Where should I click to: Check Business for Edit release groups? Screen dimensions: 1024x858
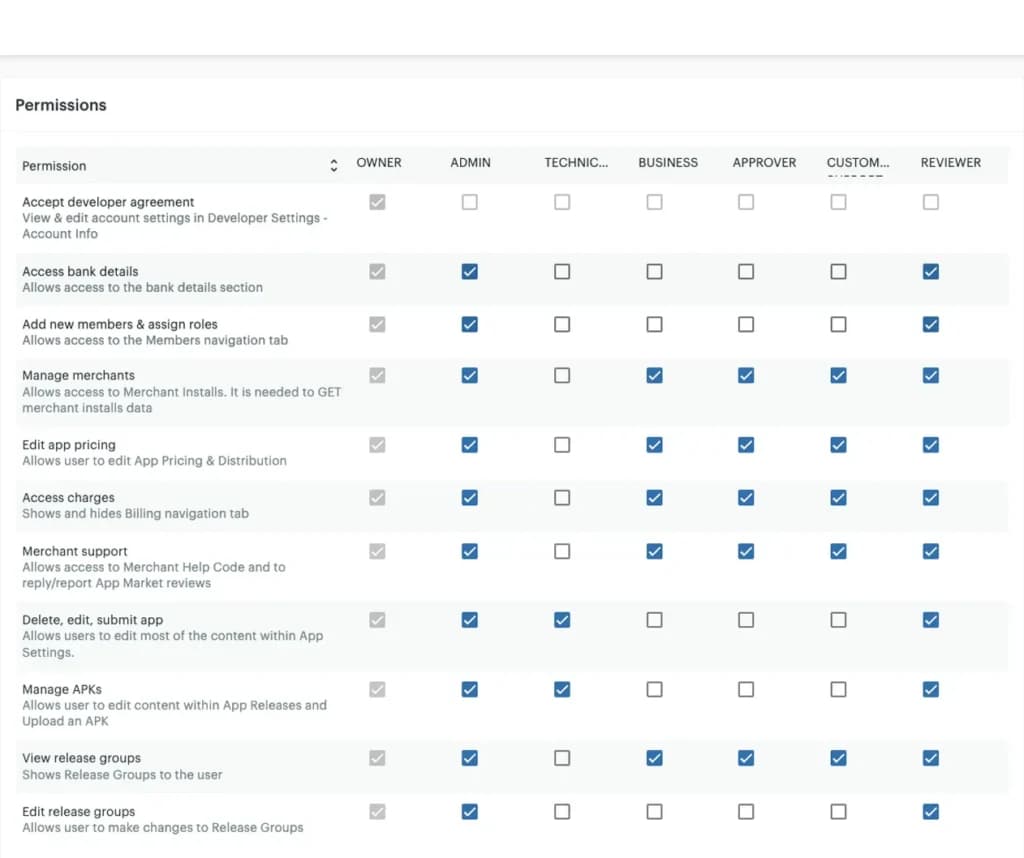tap(654, 811)
